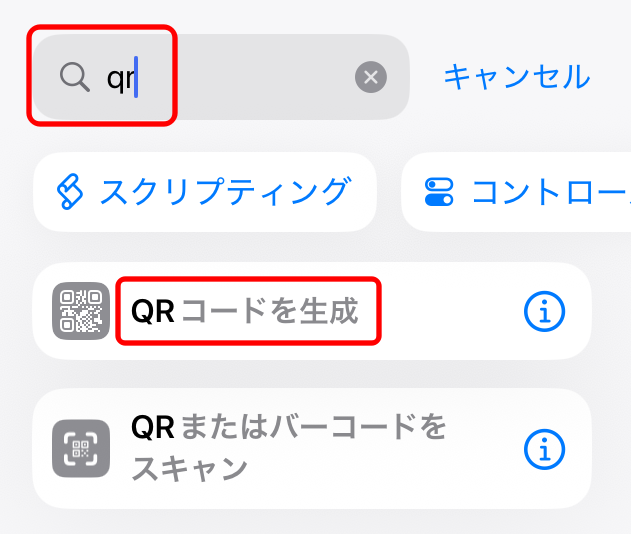Clear the search text with the X icon
Screen dimensions: 631x534
pos(371,77)
